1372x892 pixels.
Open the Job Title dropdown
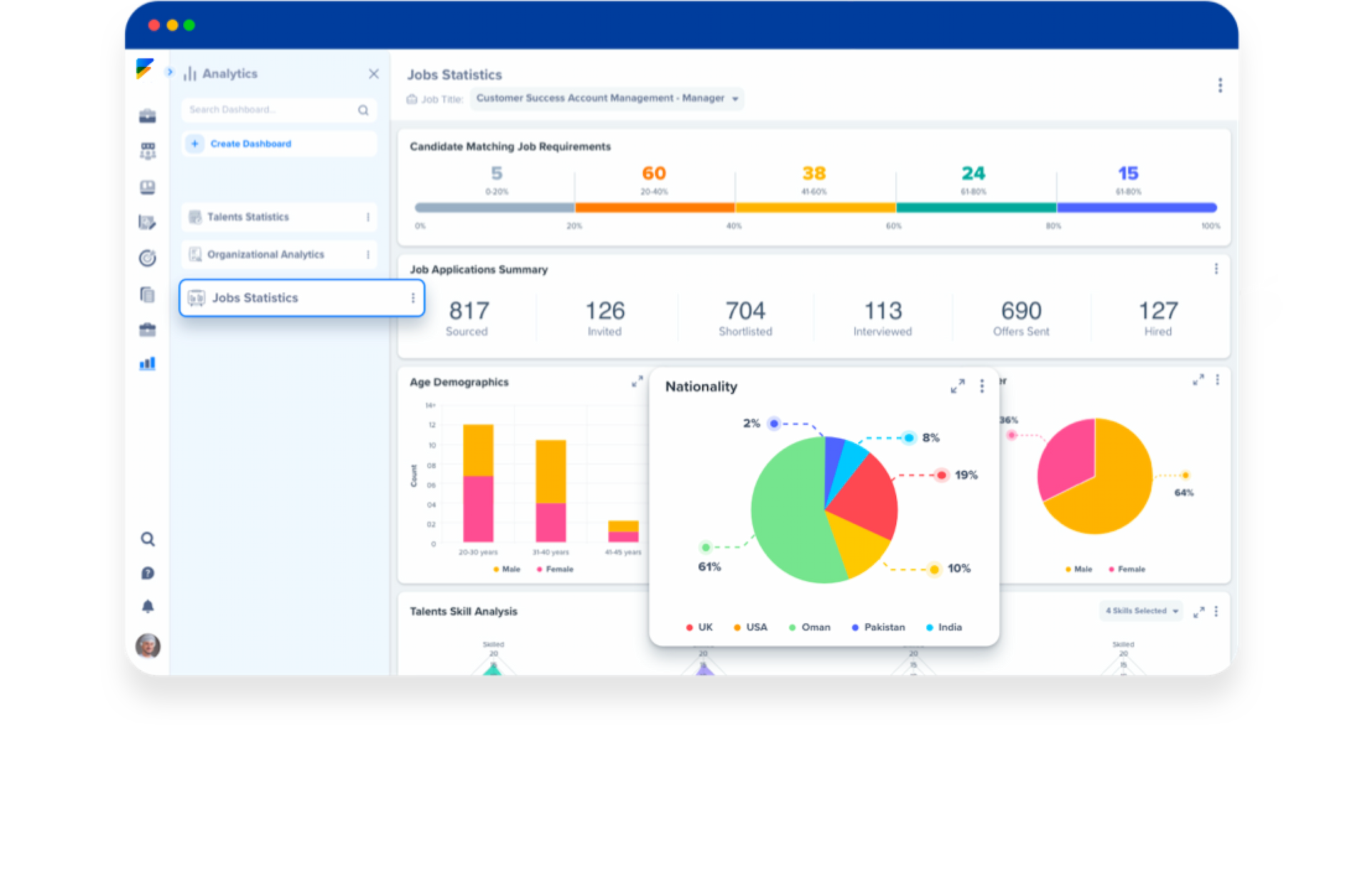pyautogui.click(x=607, y=99)
